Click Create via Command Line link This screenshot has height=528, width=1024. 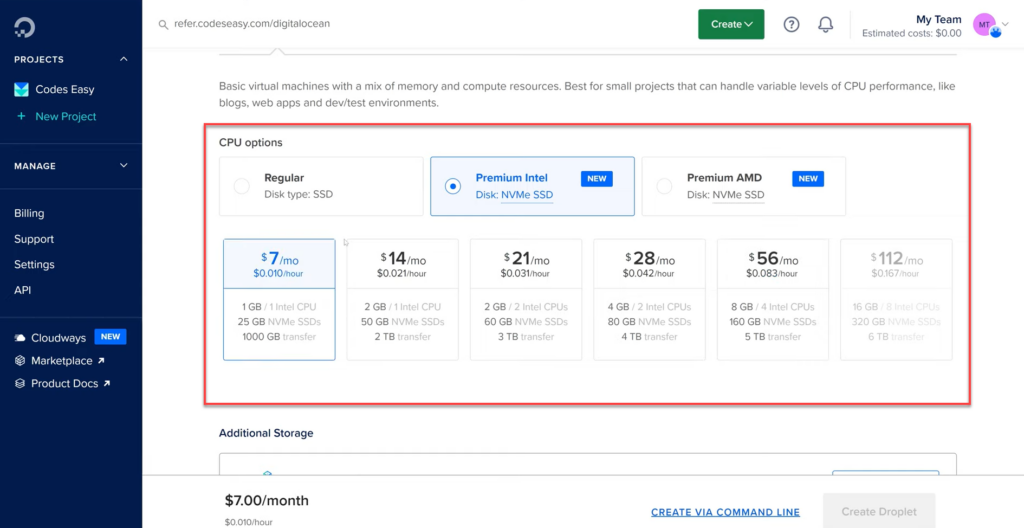tap(726, 512)
